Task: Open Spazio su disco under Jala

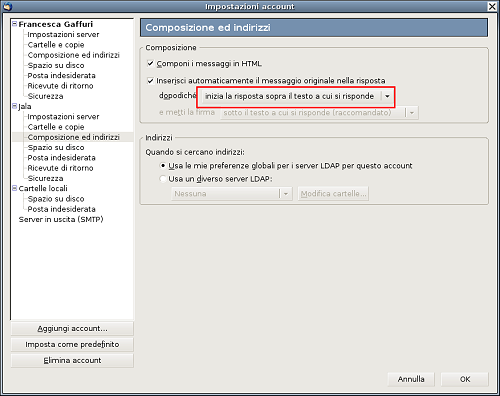Action: (x=56, y=147)
